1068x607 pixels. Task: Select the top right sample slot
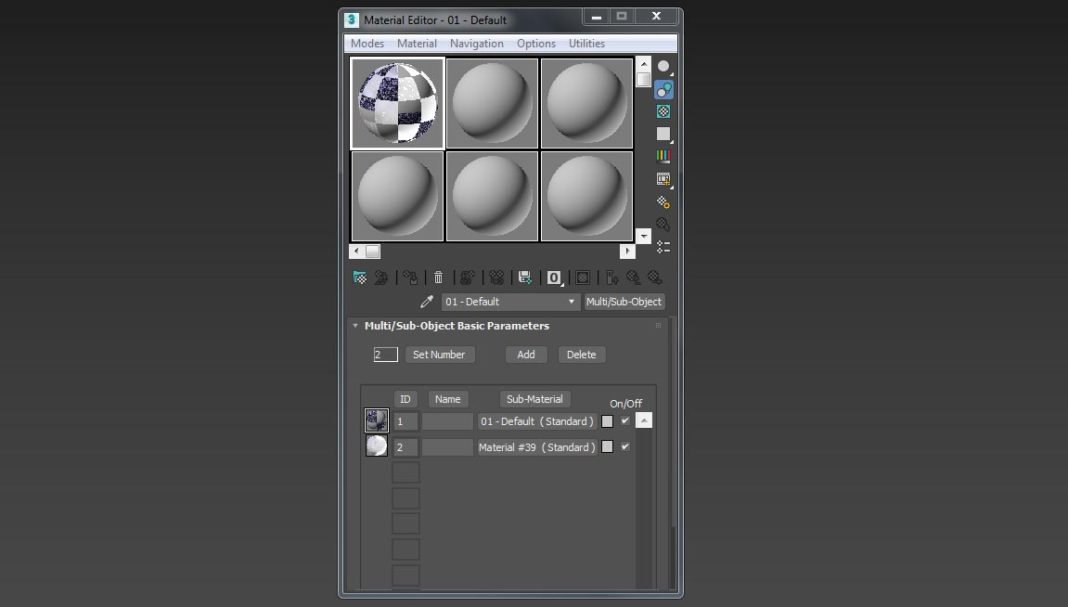(586, 103)
